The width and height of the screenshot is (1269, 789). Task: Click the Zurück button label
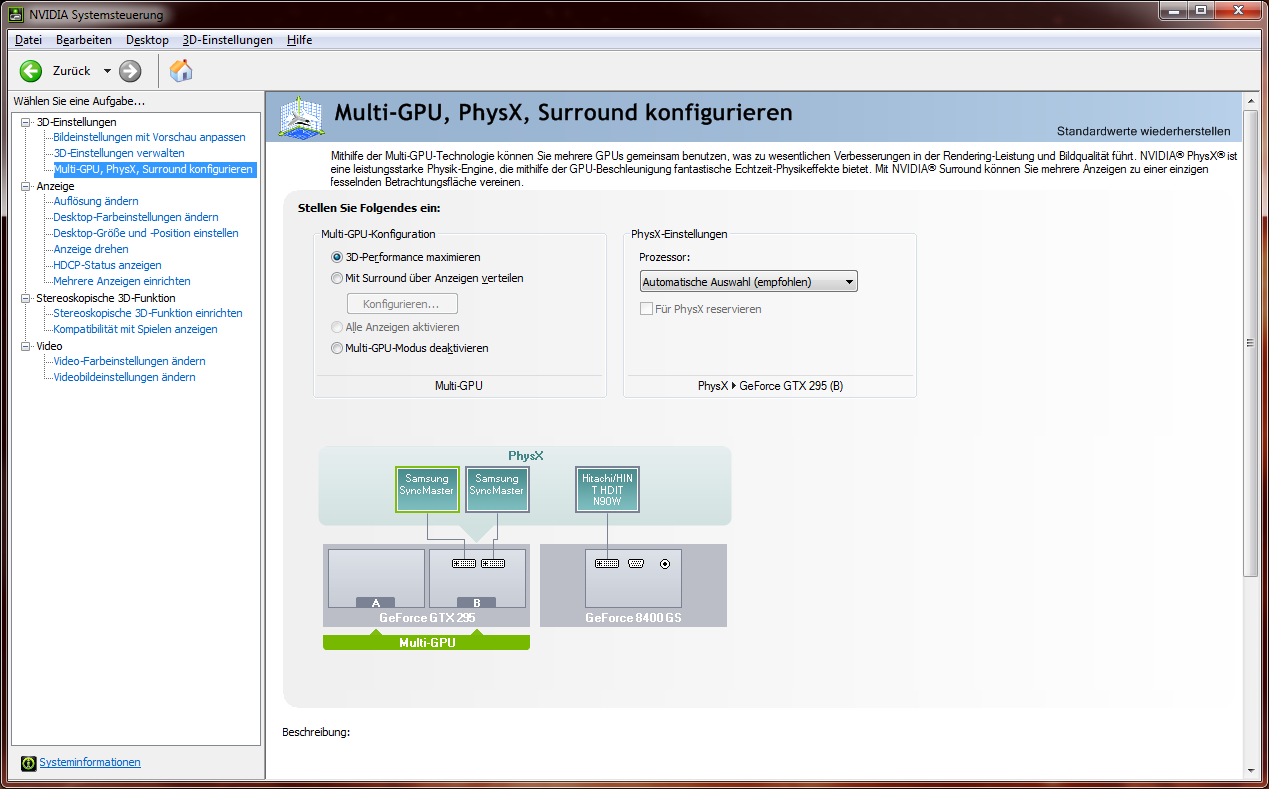[71, 71]
